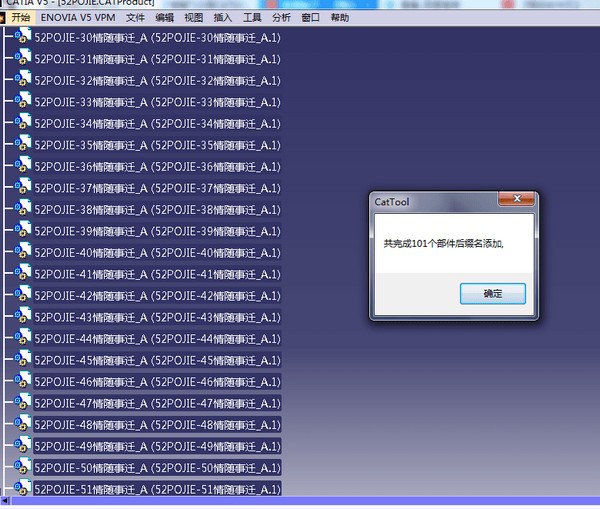Click the product icon for 52POJIE-48
The image size is (600, 509).
tap(23, 423)
